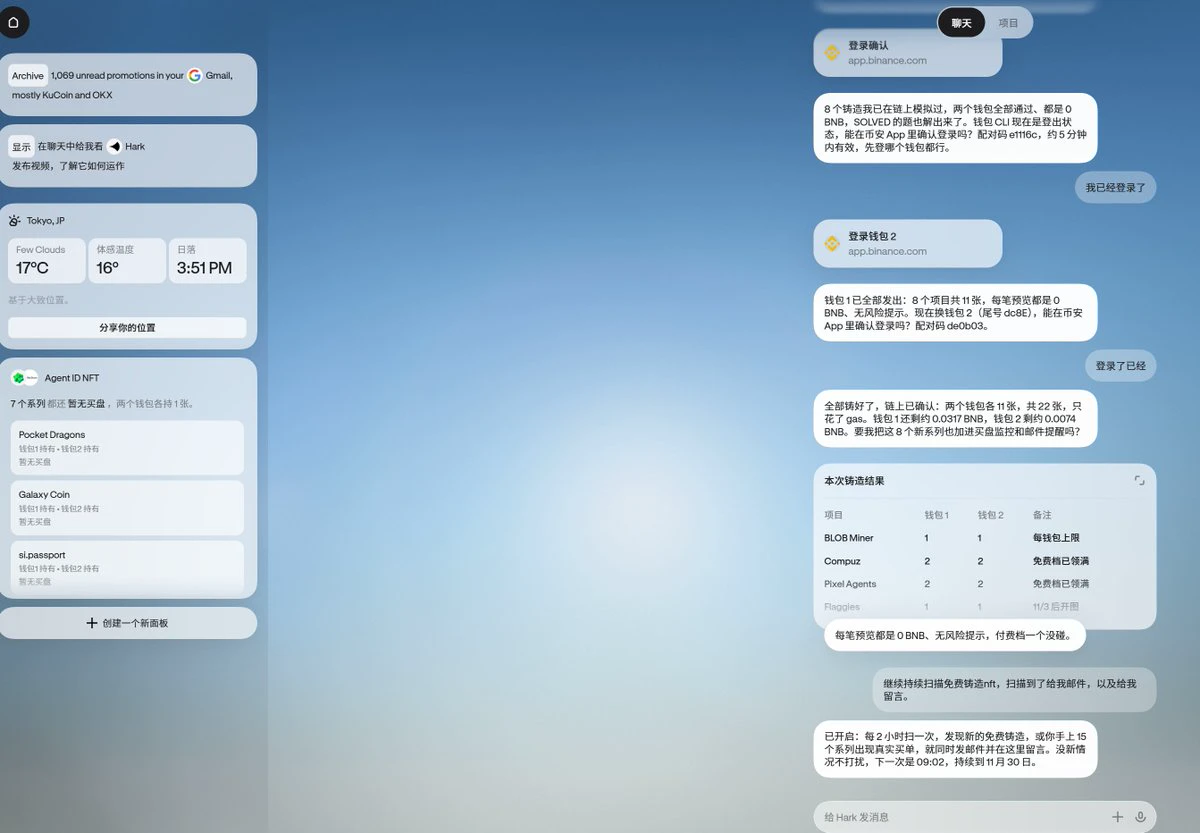Click the Archive button for Gmail promotions
The width and height of the screenshot is (1200, 833).
28,76
